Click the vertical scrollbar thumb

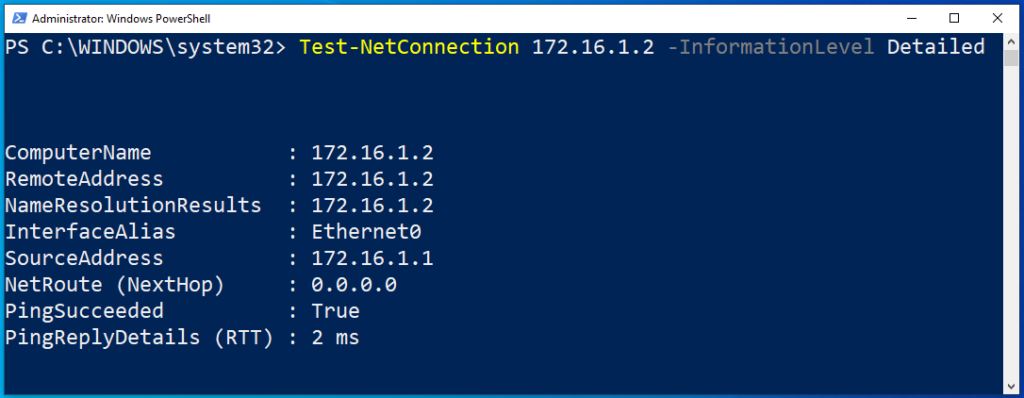tap(1011, 58)
